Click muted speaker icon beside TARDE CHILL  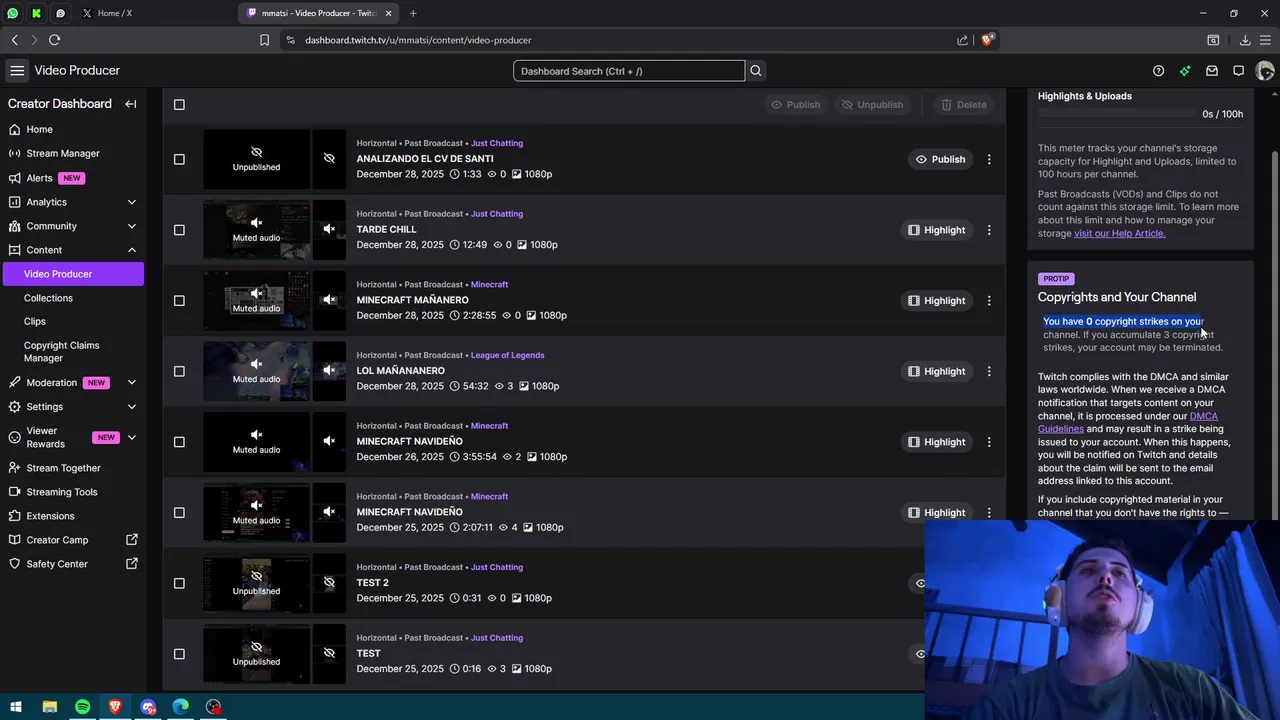329,229
